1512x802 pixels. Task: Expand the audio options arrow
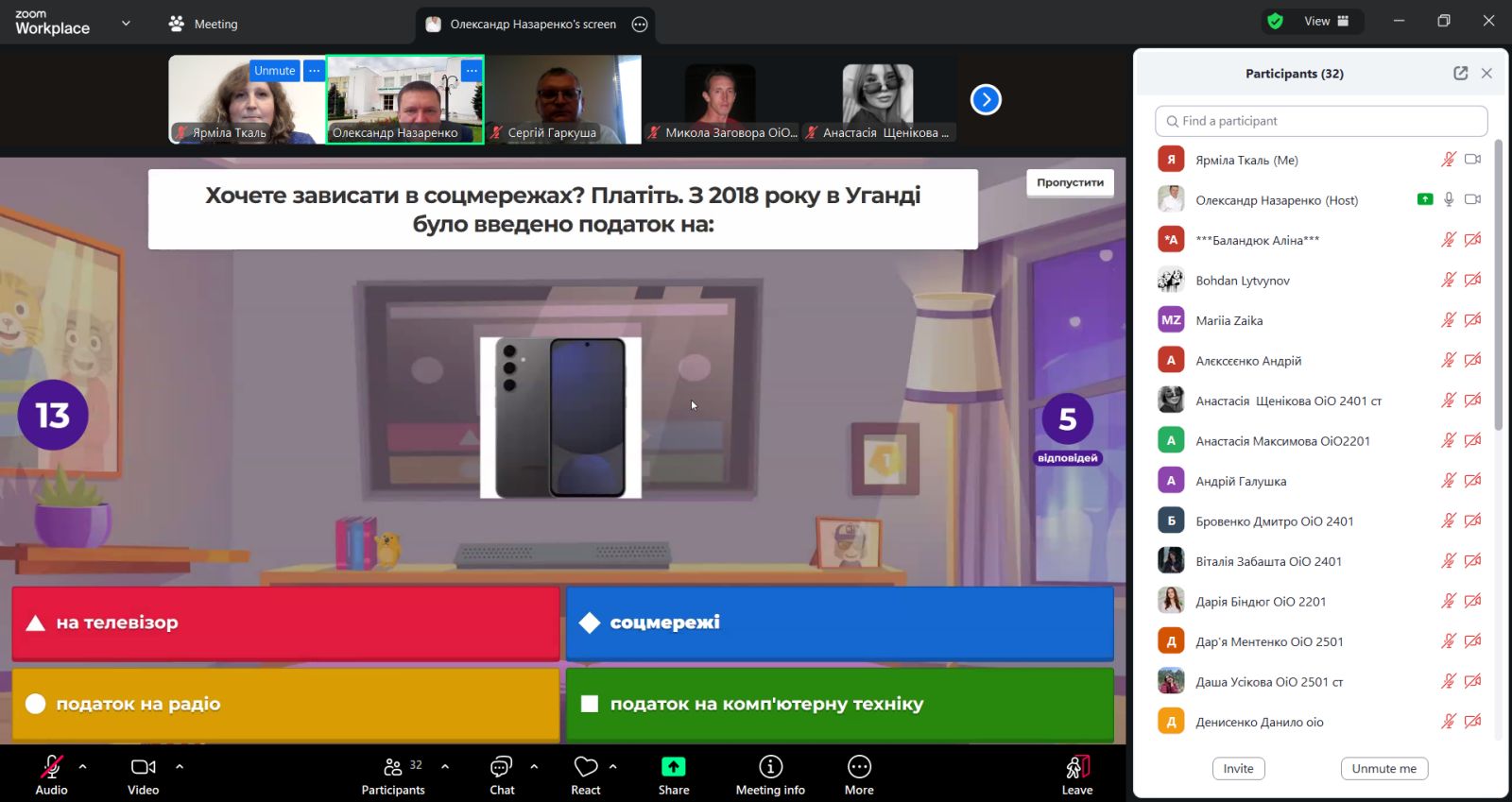pyautogui.click(x=83, y=767)
